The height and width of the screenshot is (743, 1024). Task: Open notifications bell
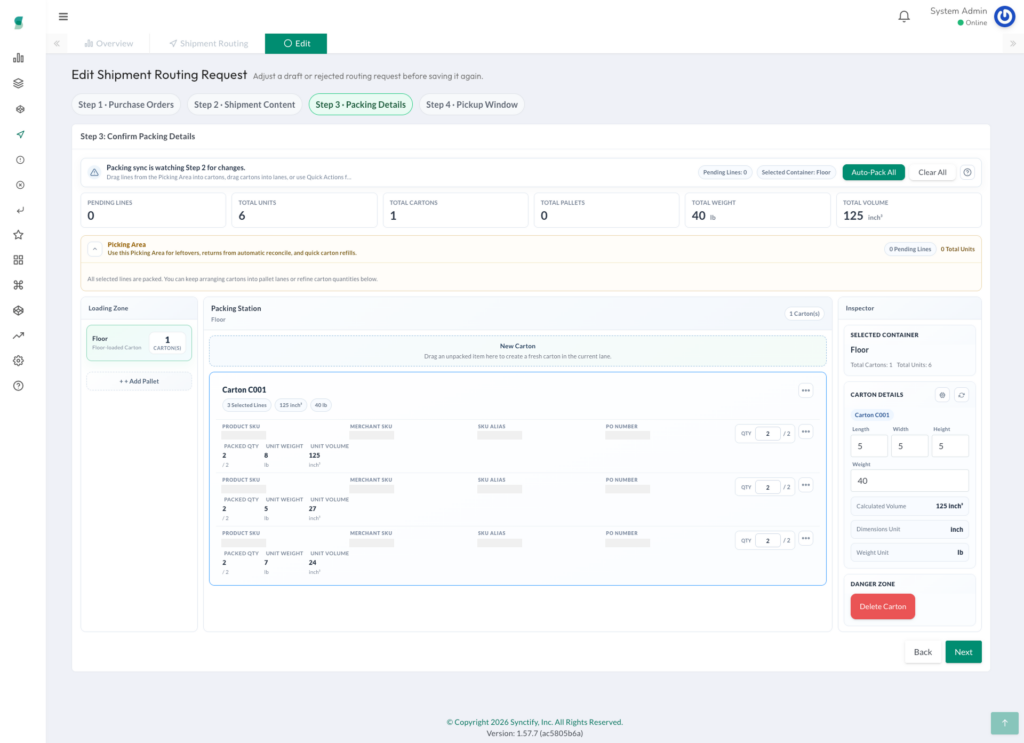pyautogui.click(x=904, y=16)
